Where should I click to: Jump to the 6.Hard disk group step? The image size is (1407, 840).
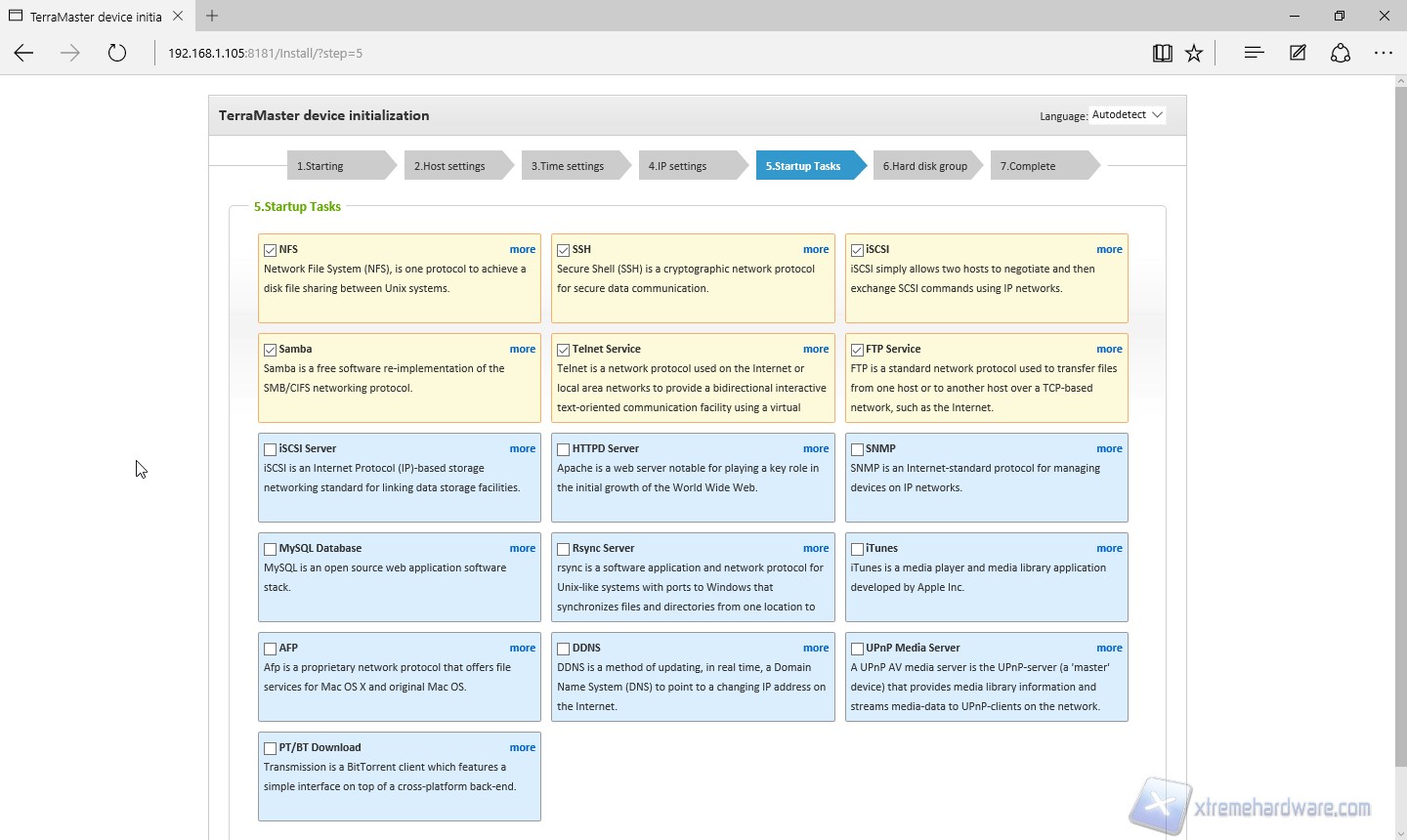click(x=925, y=166)
